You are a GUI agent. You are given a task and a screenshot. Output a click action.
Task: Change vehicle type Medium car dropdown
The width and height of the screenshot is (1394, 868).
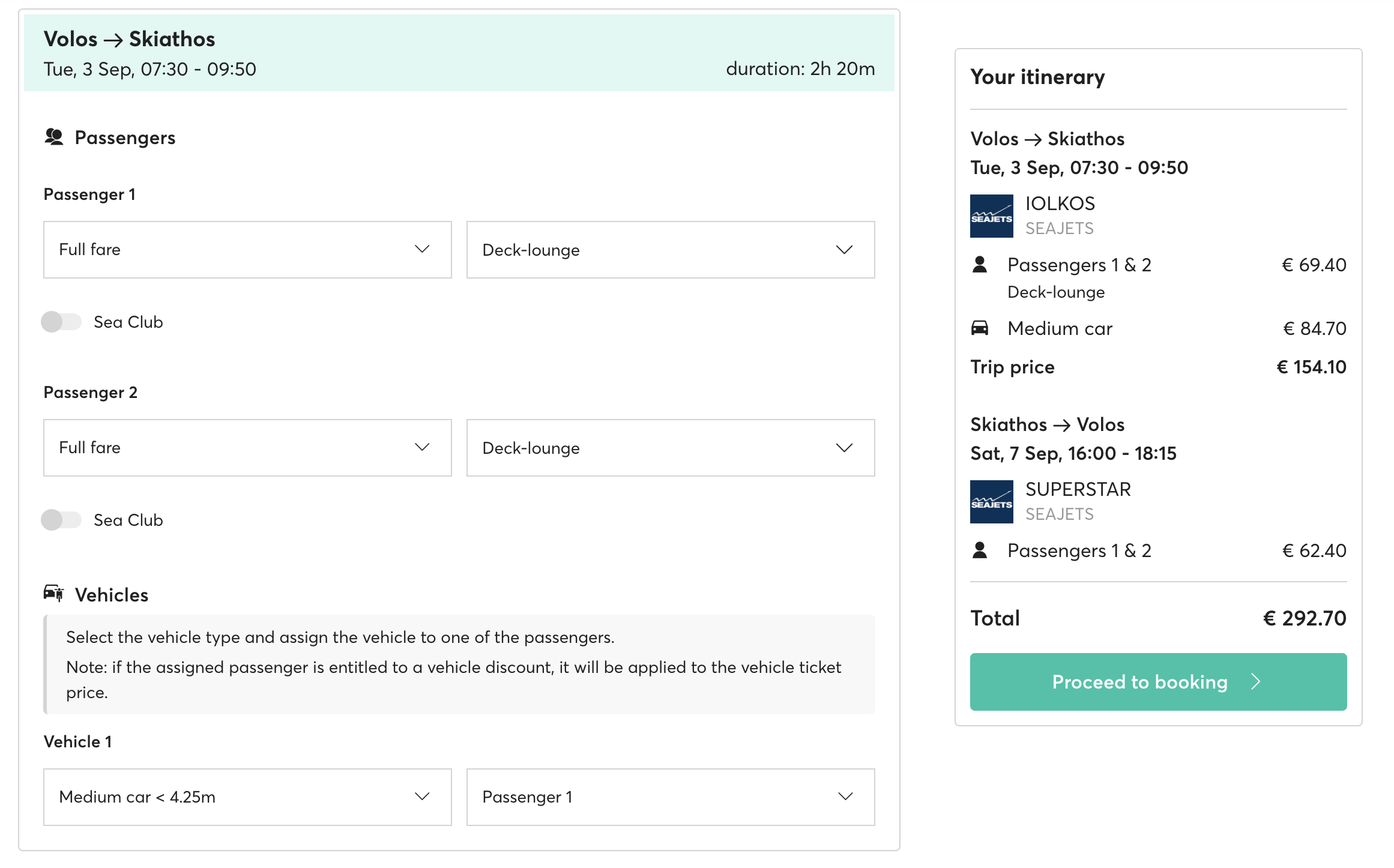247,797
